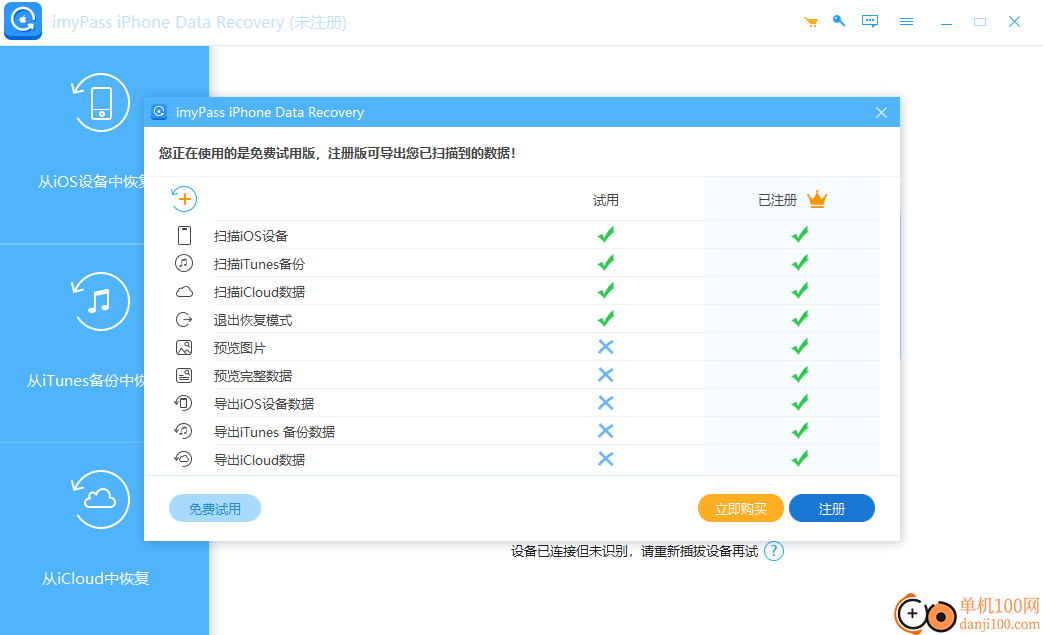This screenshot has height=635, width=1043.
Task: Click the 预览图片 row label
Action: pyautogui.click(x=239, y=348)
